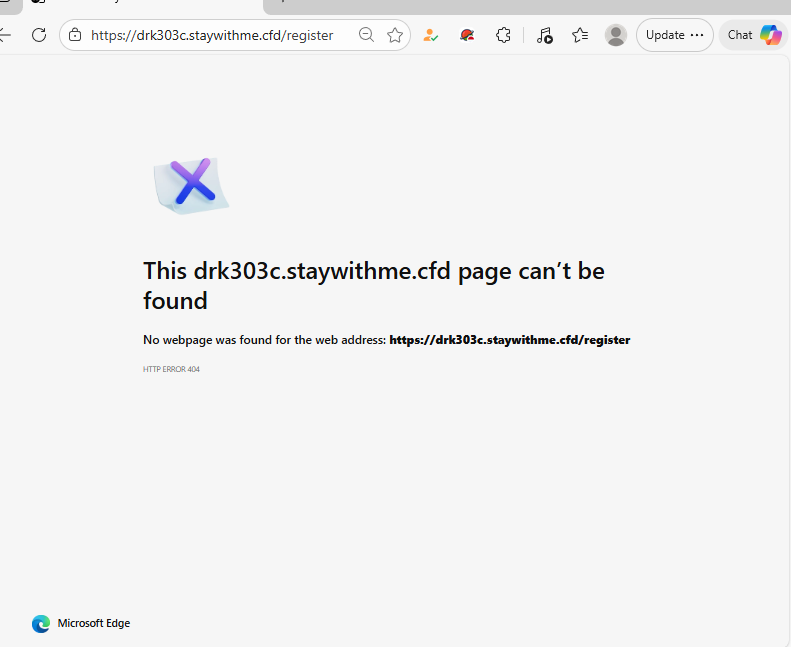Viewport: 791px width, 647px height.
Task: Open the Extensions puzzle piece menu
Action: coord(503,35)
